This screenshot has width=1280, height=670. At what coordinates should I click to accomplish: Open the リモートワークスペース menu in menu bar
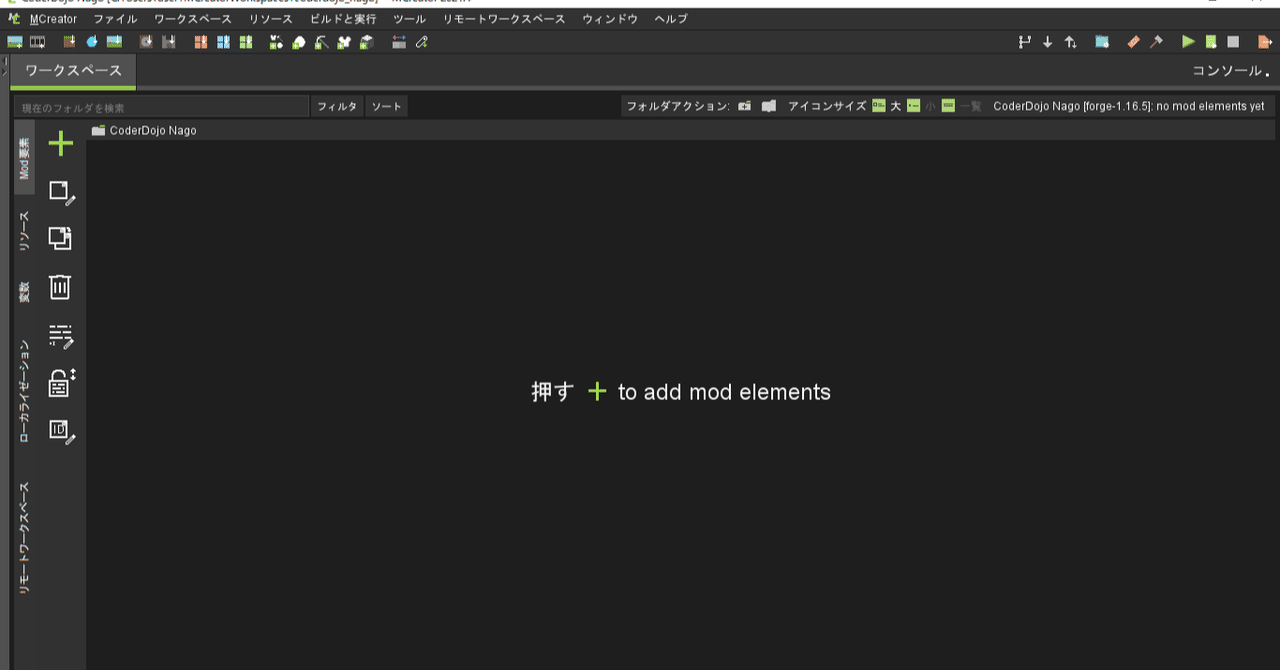(x=504, y=19)
